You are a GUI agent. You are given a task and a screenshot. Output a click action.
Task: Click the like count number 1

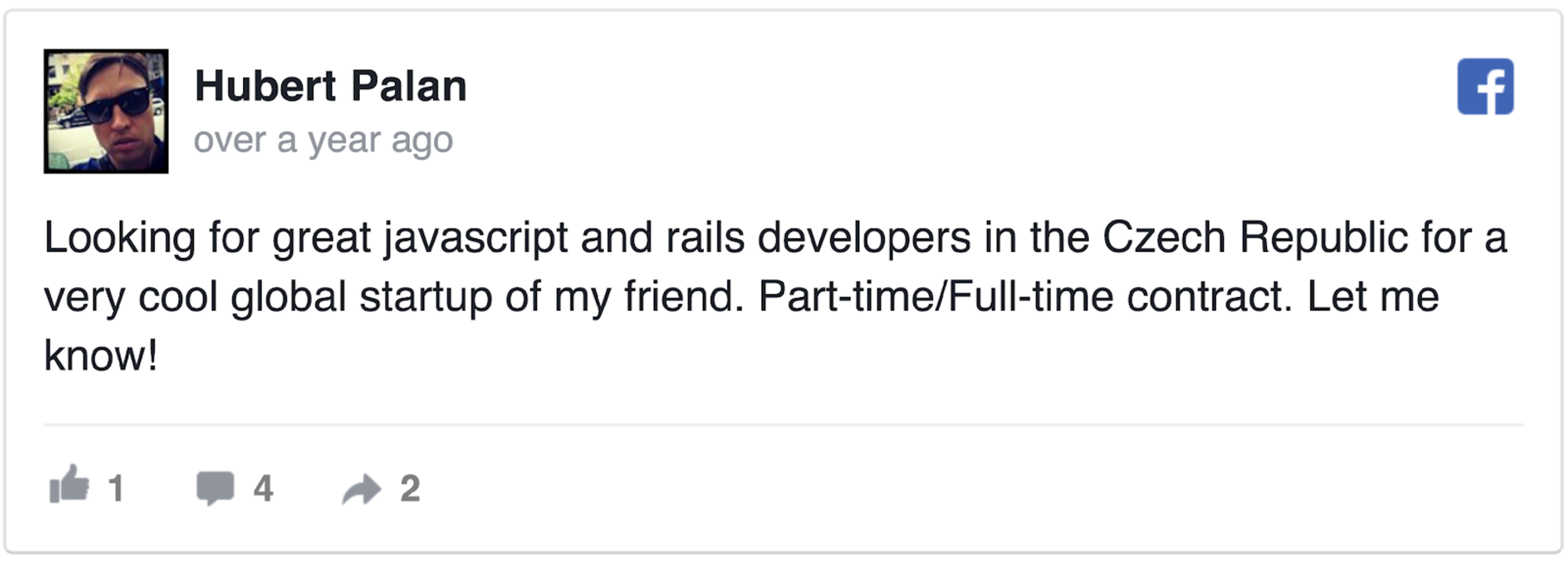pyautogui.click(x=116, y=489)
